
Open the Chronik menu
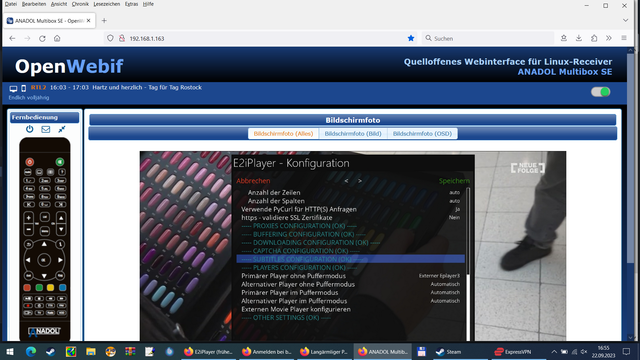pyautogui.click(x=80, y=4)
